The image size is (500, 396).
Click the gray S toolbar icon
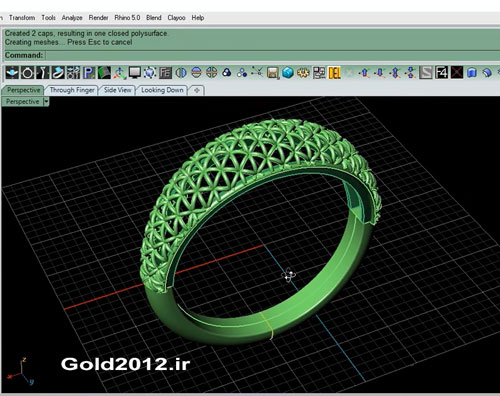[x=426, y=73]
